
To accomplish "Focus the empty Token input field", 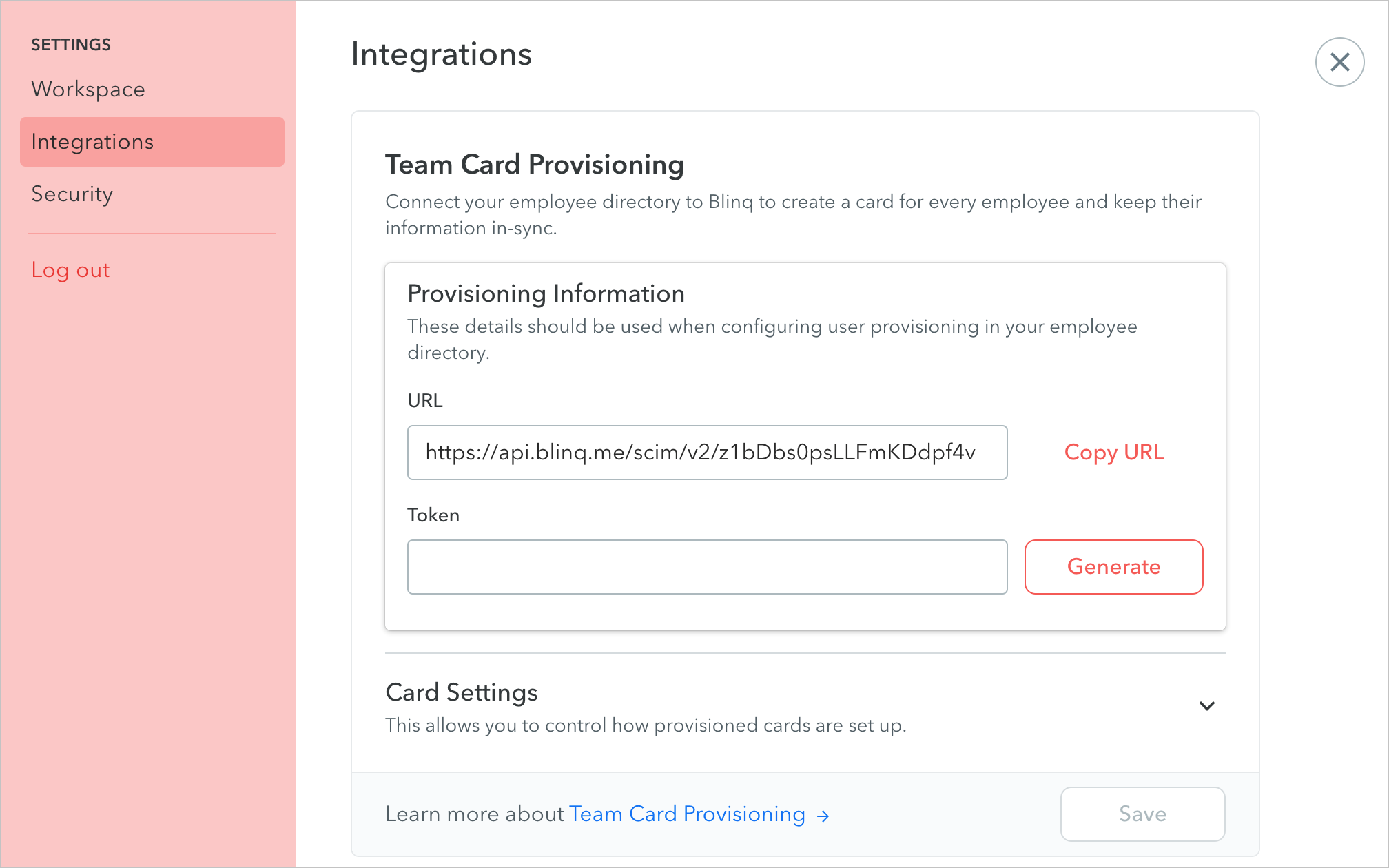I will click(x=707, y=567).
